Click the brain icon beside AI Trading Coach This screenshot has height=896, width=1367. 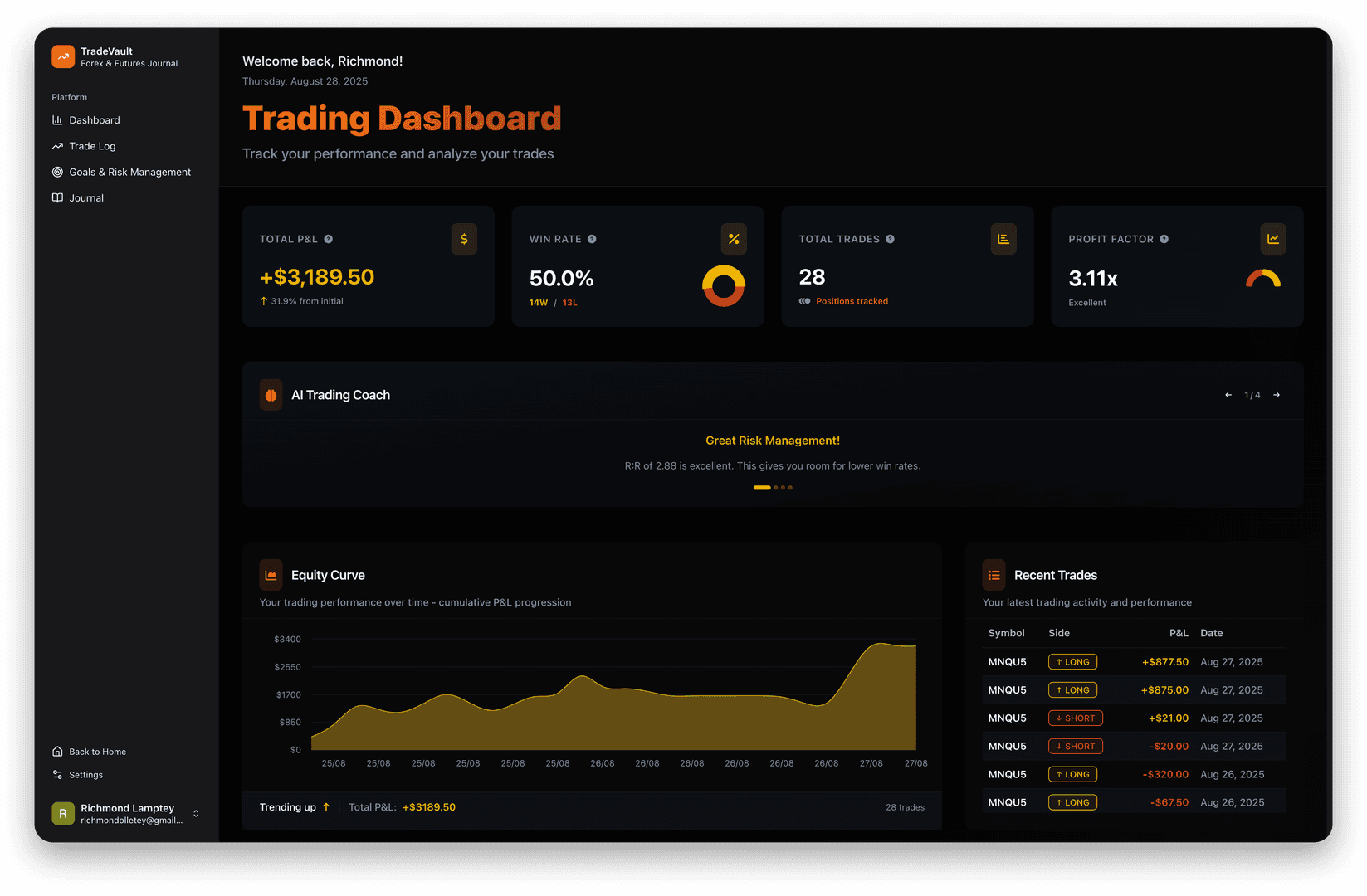point(271,395)
